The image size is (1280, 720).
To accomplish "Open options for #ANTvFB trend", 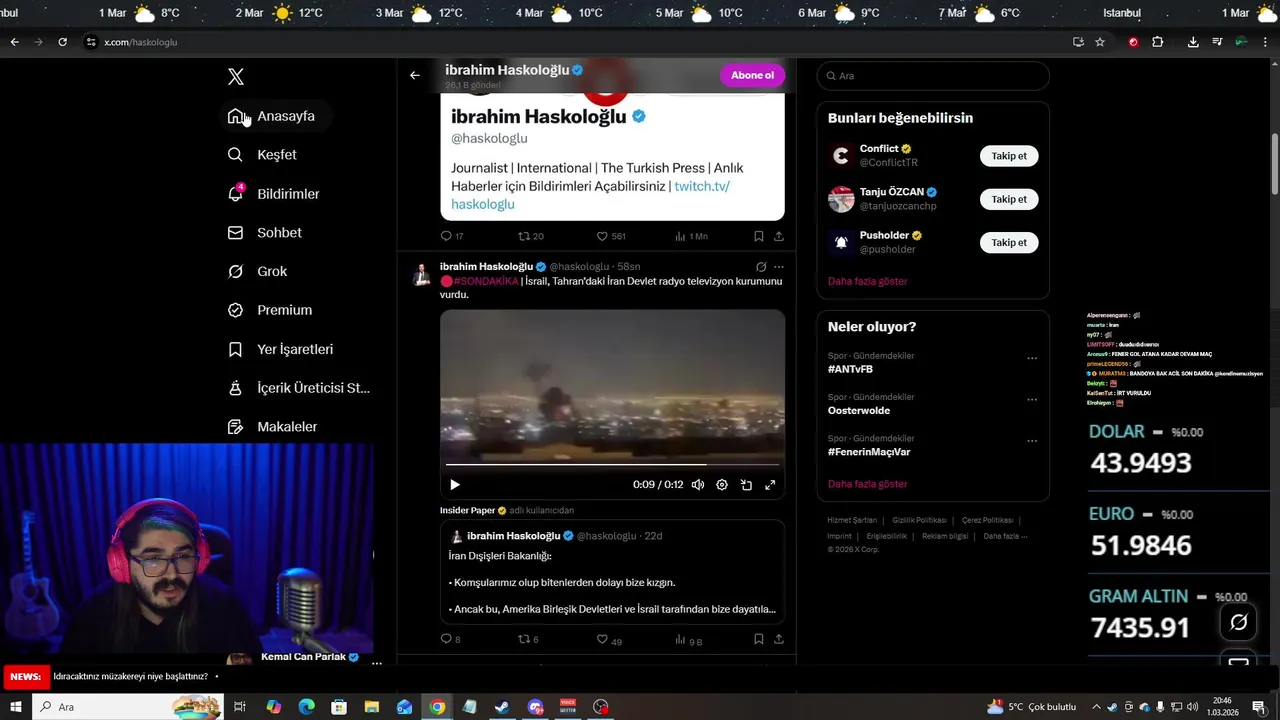I will [x=1032, y=358].
